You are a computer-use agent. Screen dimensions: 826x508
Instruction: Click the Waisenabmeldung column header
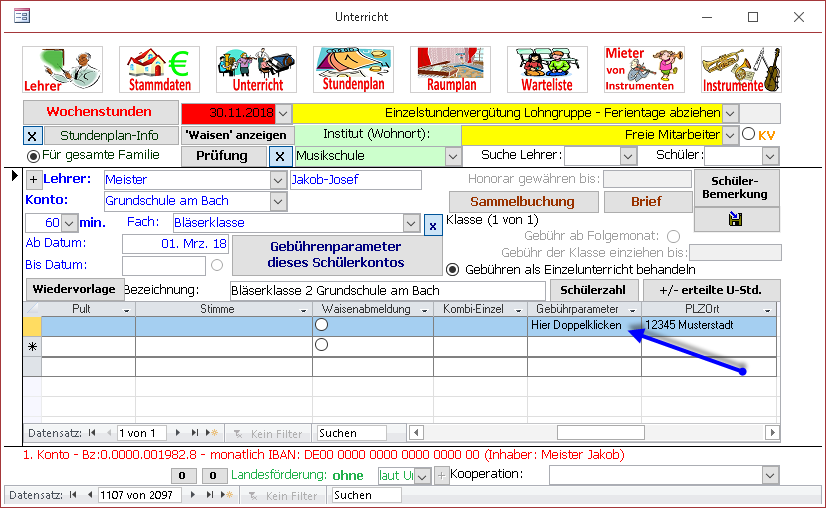(x=371, y=310)
